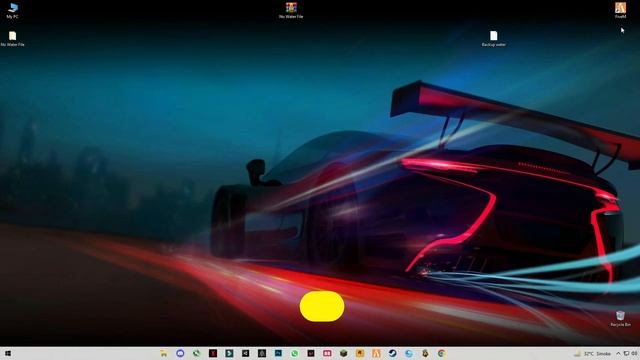Select the FiveM desktop shortcut

pyautogui.click(x=620, y=10)
